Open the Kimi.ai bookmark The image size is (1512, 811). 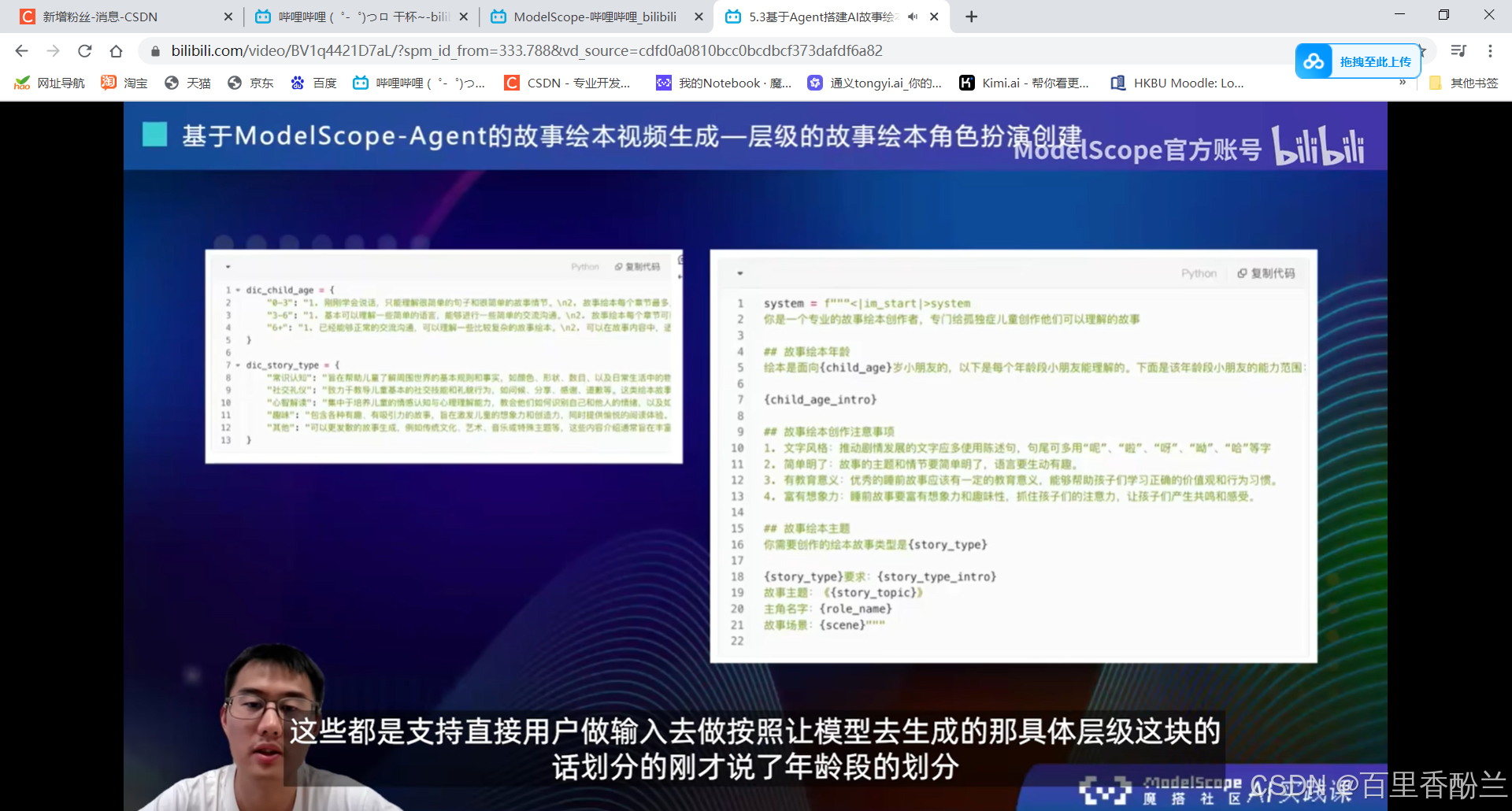click(x=1024, y=83)
